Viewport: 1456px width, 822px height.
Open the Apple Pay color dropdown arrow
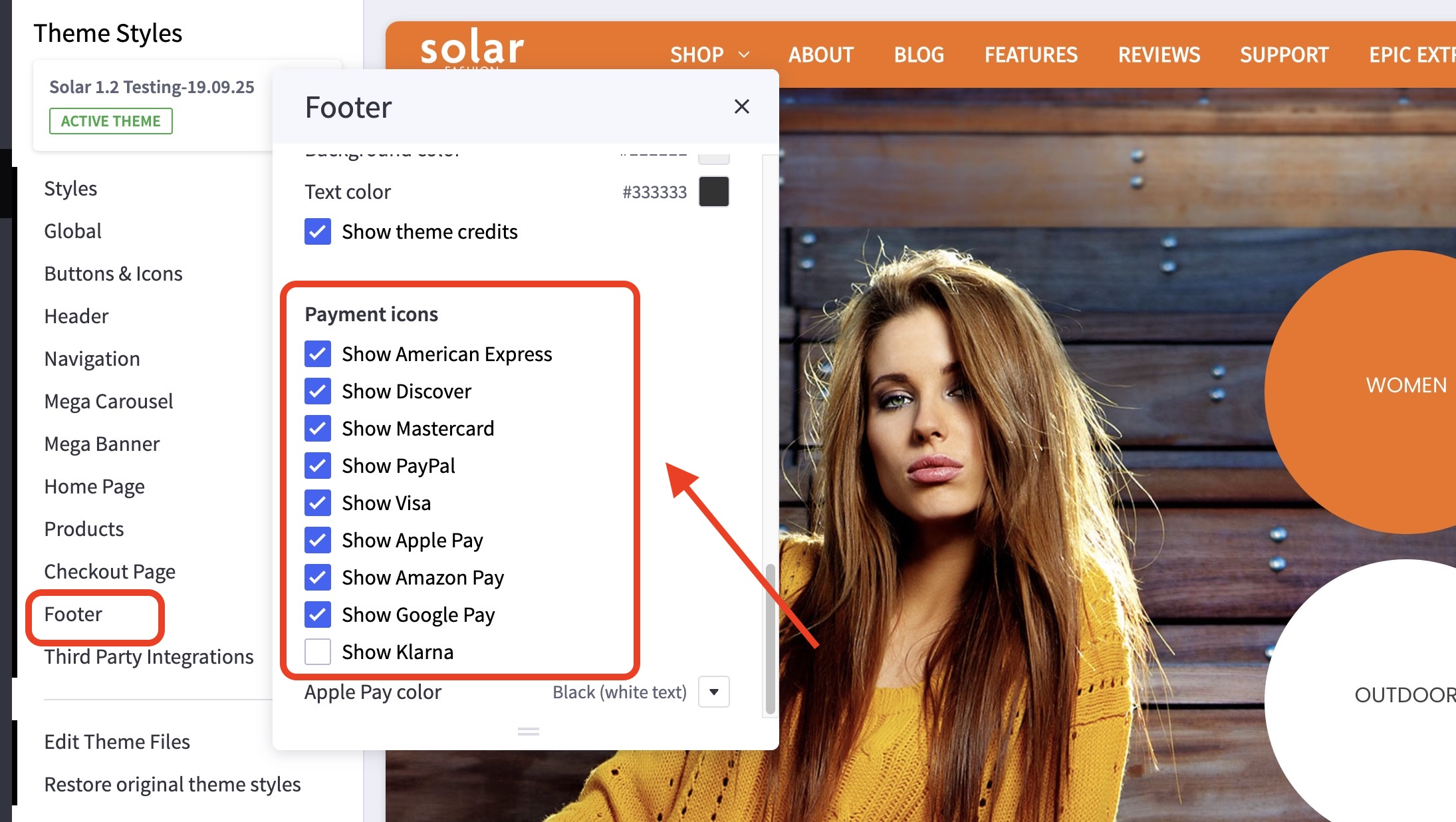(713, 692)
